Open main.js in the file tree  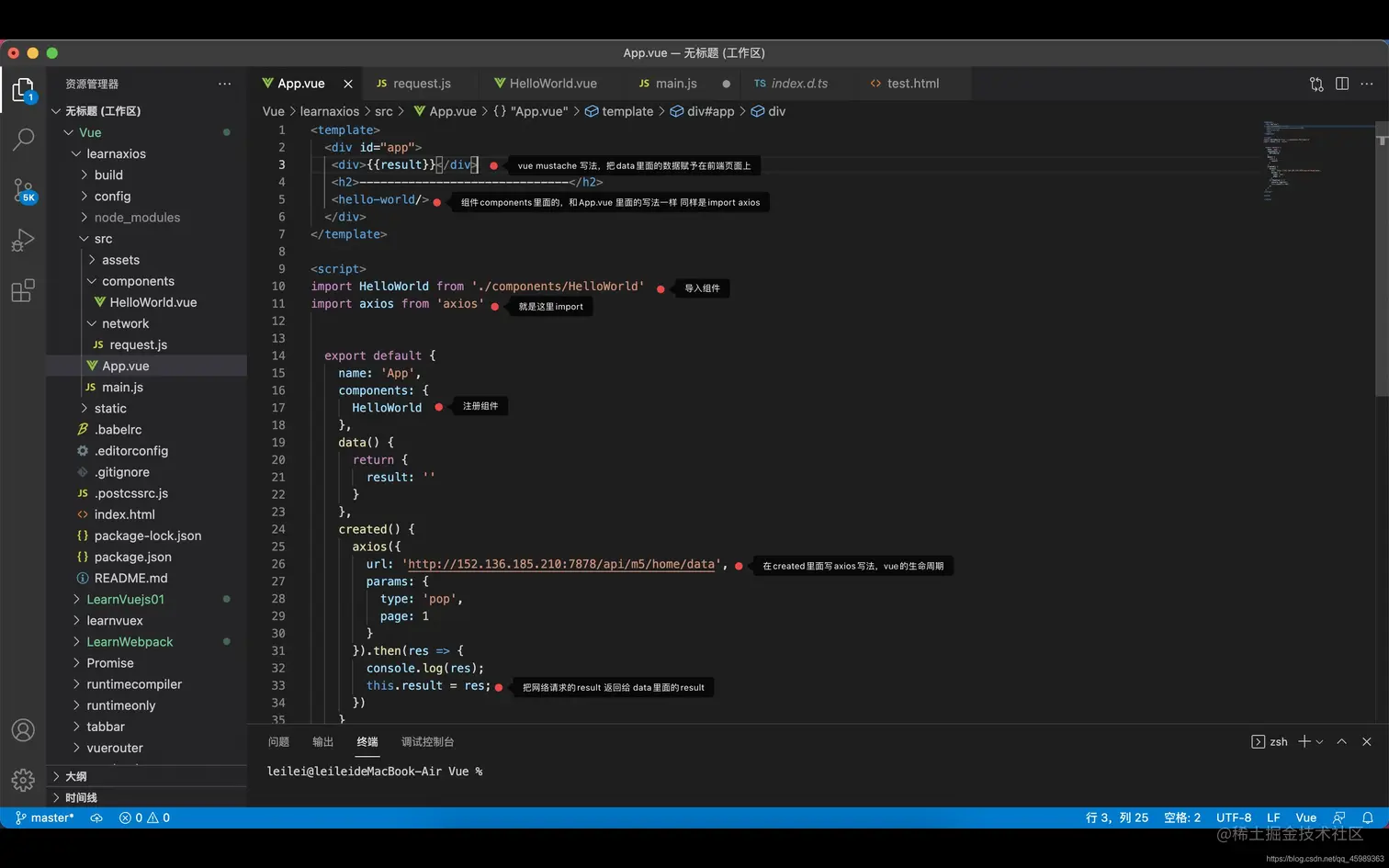click(x=147, y=387)
